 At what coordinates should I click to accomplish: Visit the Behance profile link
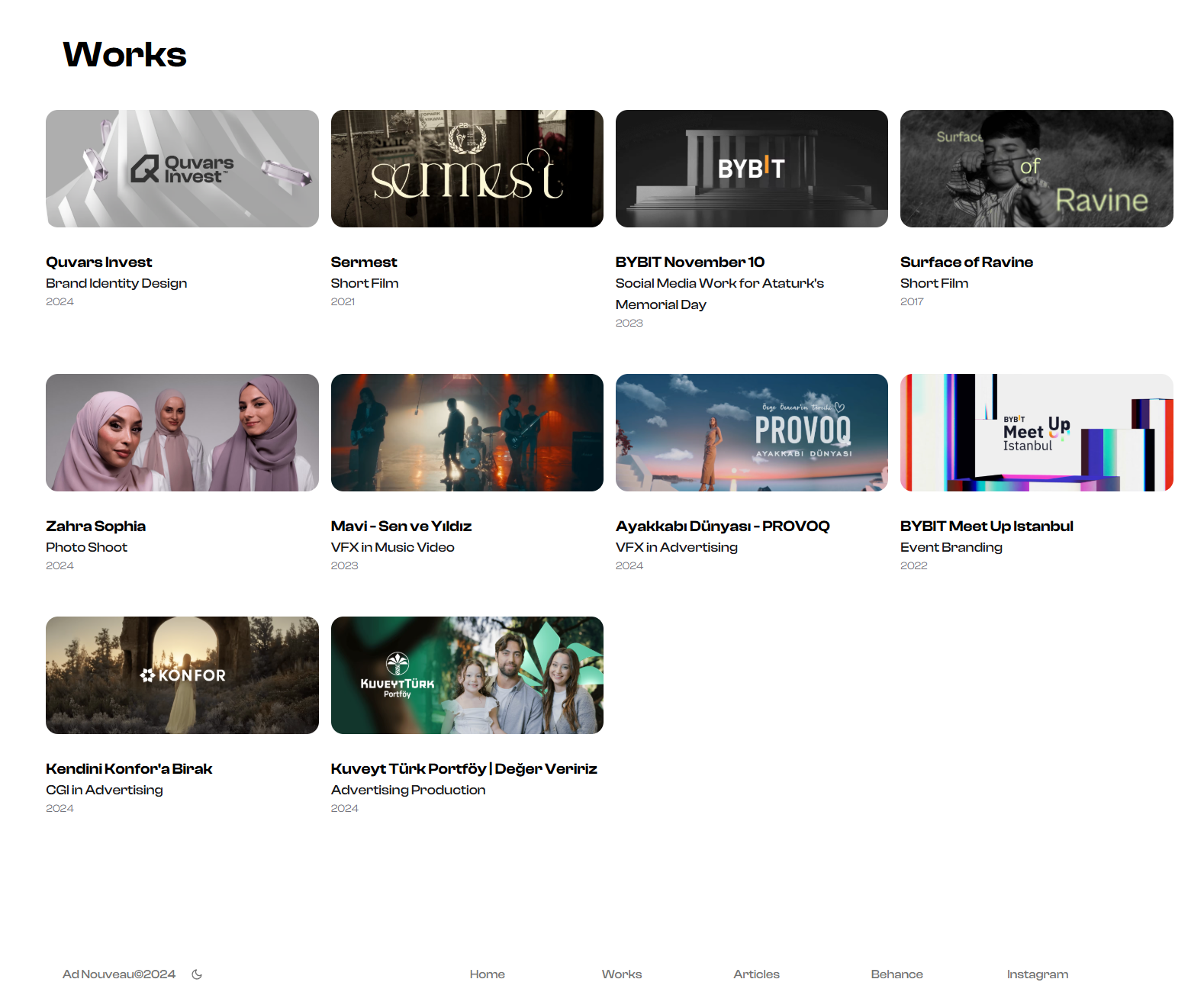click(x=897, y=974)
